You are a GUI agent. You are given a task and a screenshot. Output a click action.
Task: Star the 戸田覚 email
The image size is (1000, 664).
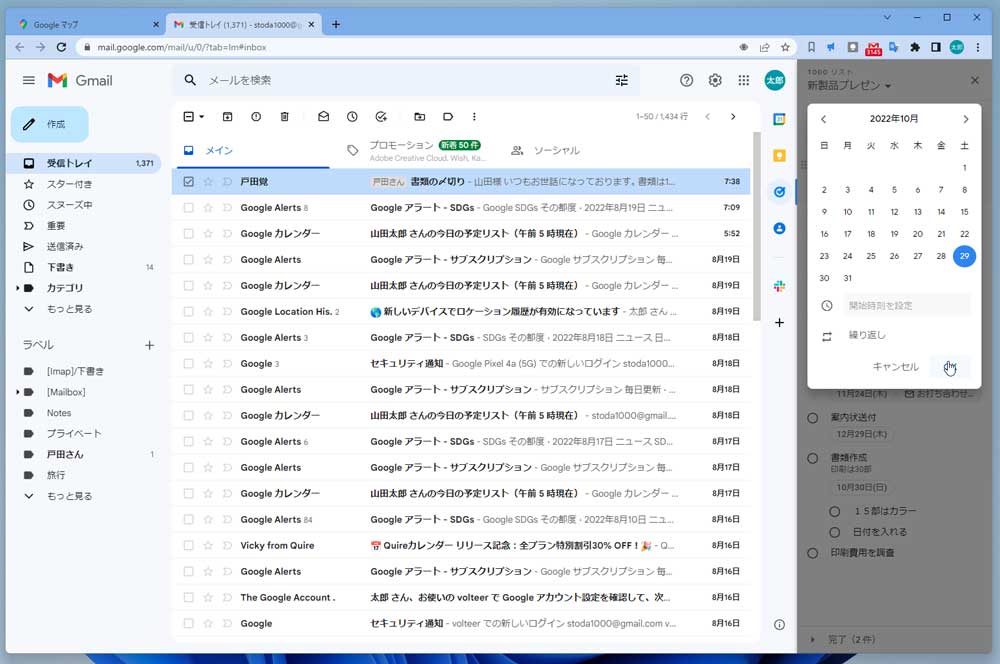pos(208,182)
